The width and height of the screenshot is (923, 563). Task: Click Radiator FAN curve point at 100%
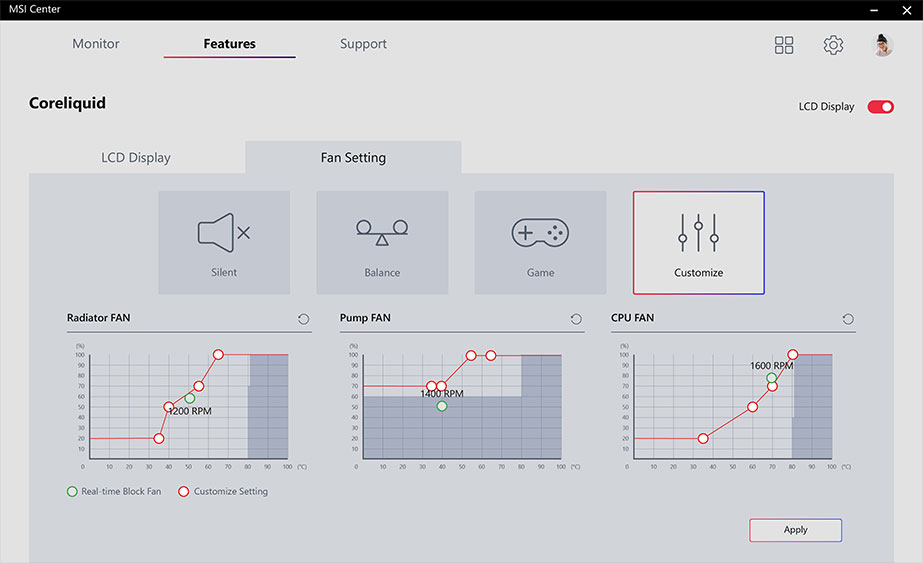(x=218, y=354)
